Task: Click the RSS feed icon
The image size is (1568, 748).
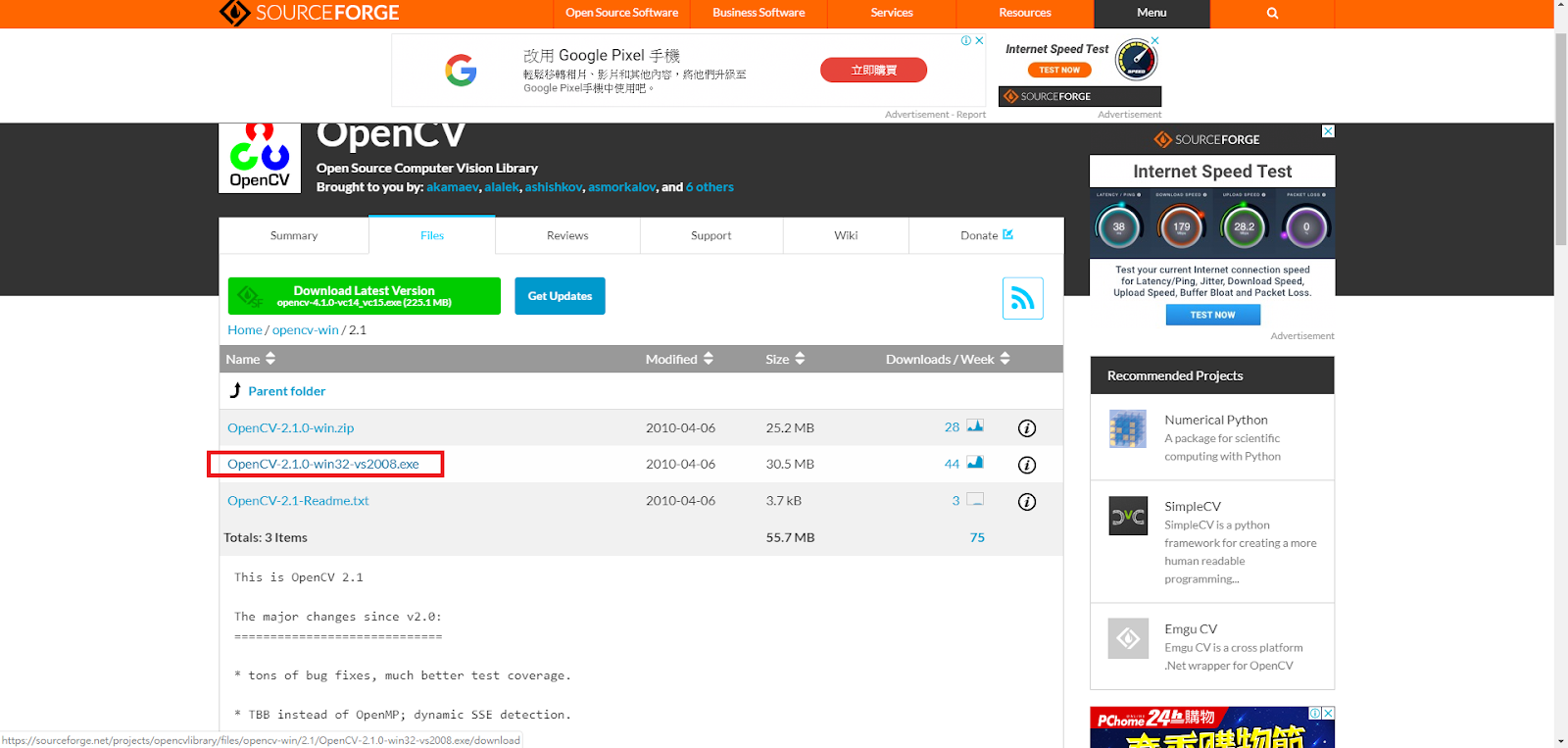Action: pos(1022,298)
